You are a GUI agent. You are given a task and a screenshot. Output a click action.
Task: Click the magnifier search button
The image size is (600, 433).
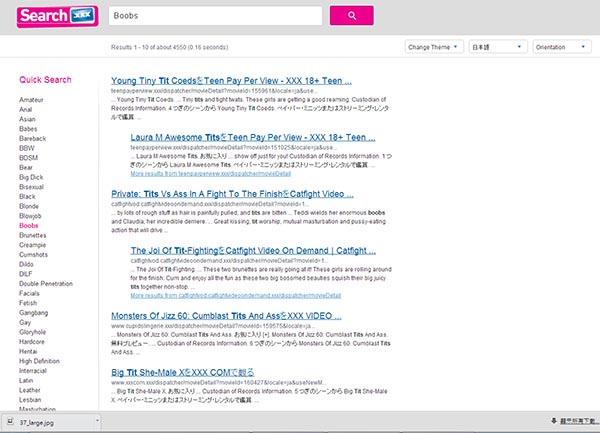coord(351,16)
